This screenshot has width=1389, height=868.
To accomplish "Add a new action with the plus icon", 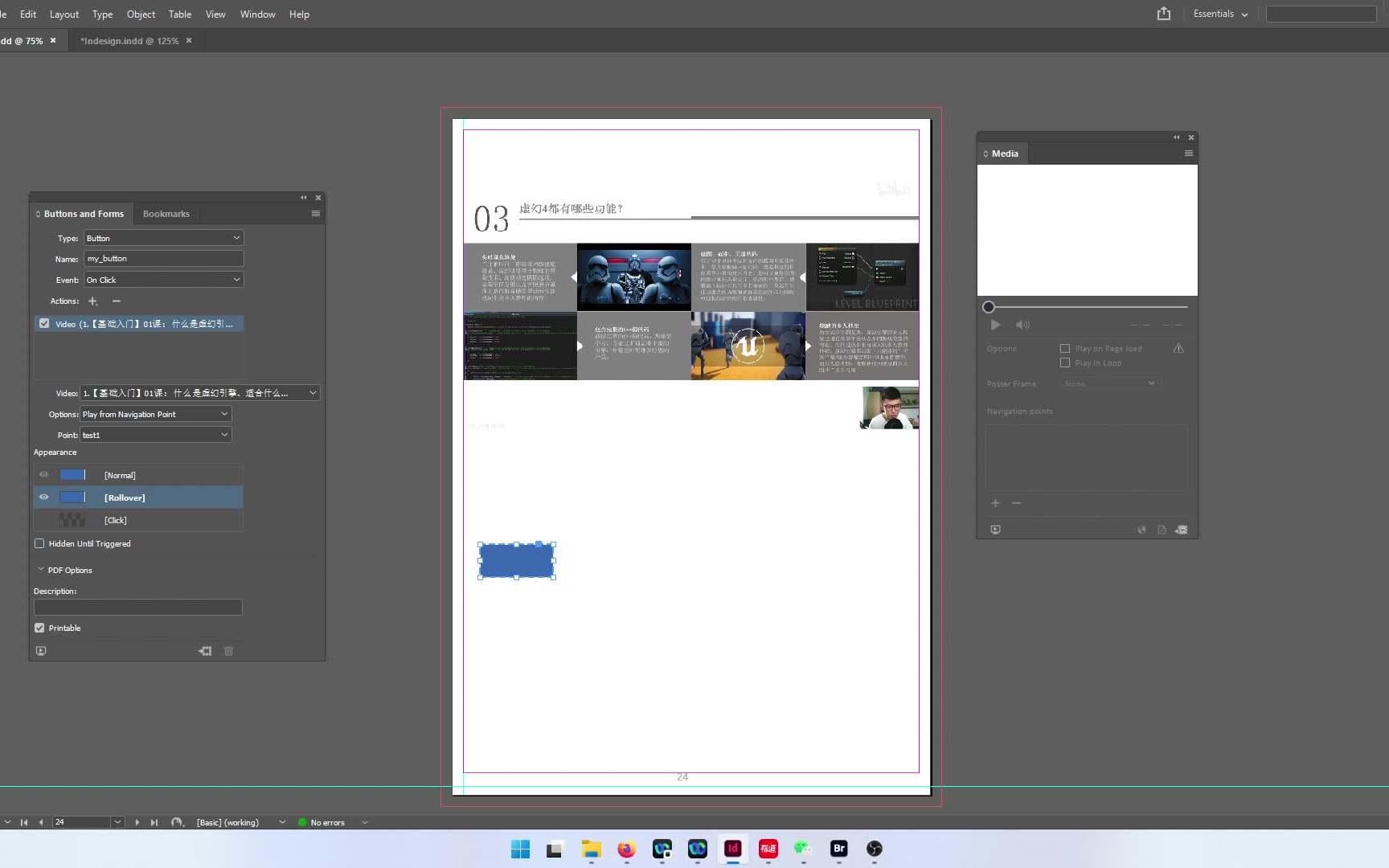I will point(93,301).
